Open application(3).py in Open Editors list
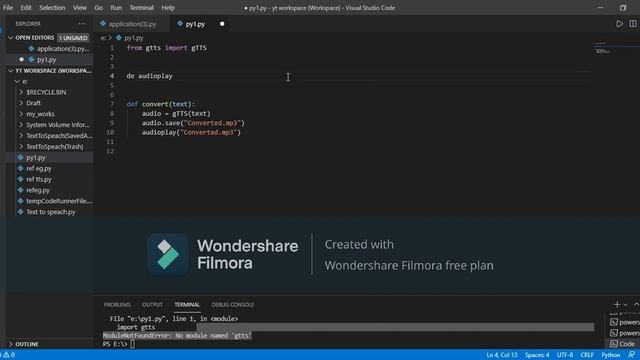 coord(62,49)
